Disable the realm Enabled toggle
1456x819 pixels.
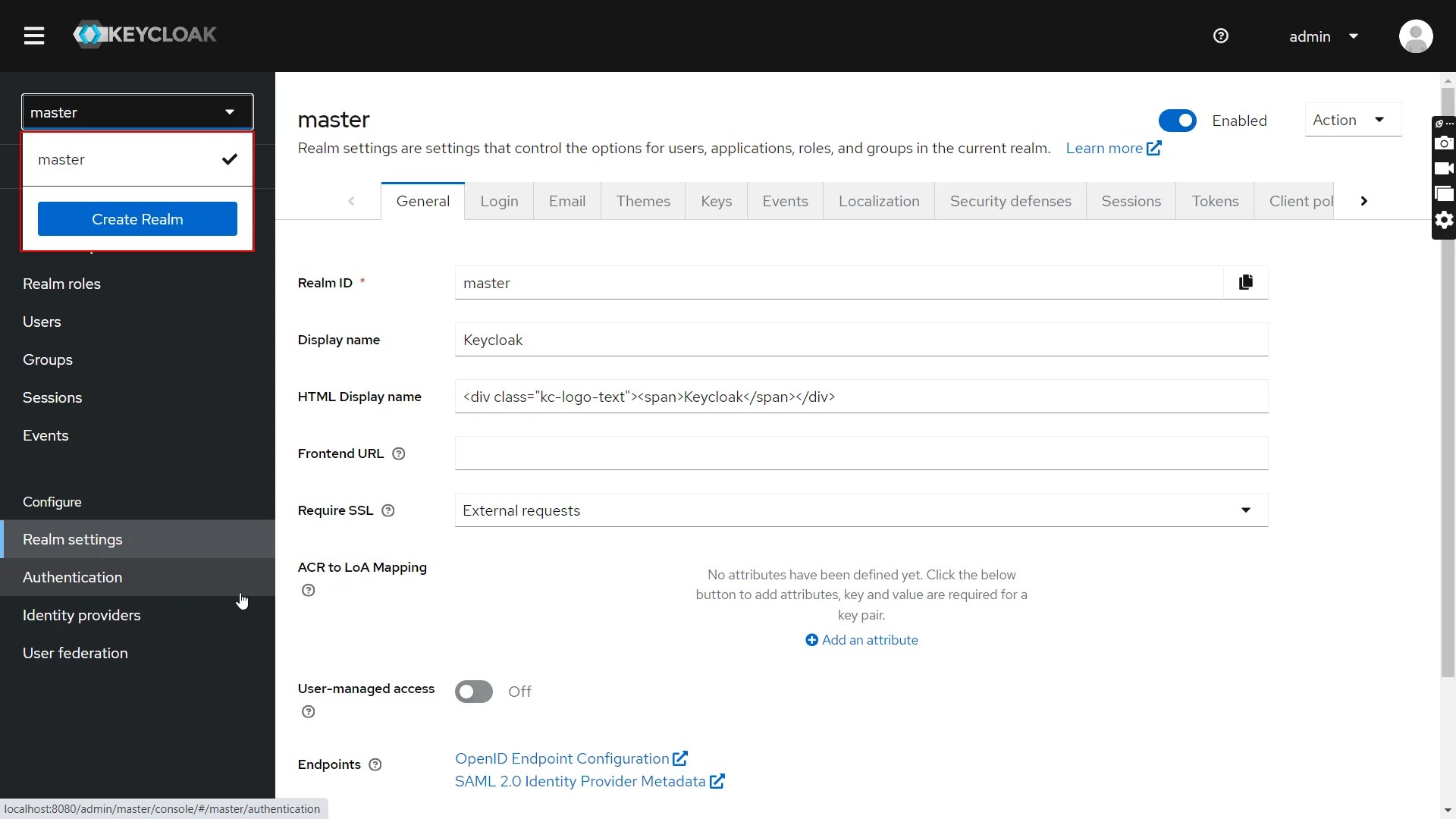click(x=1177, y=121)
